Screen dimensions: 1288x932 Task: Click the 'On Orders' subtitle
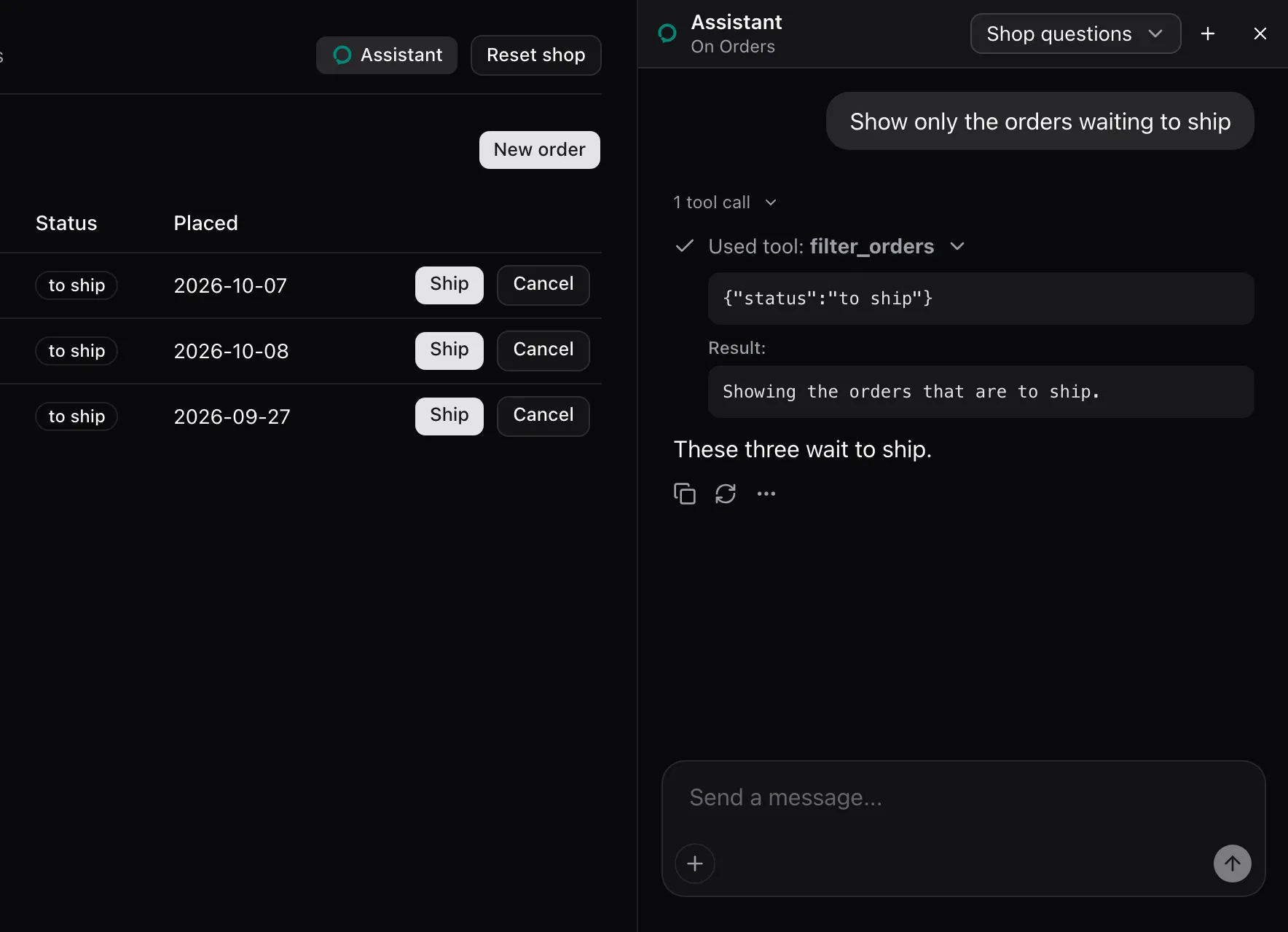coord(733,47)
